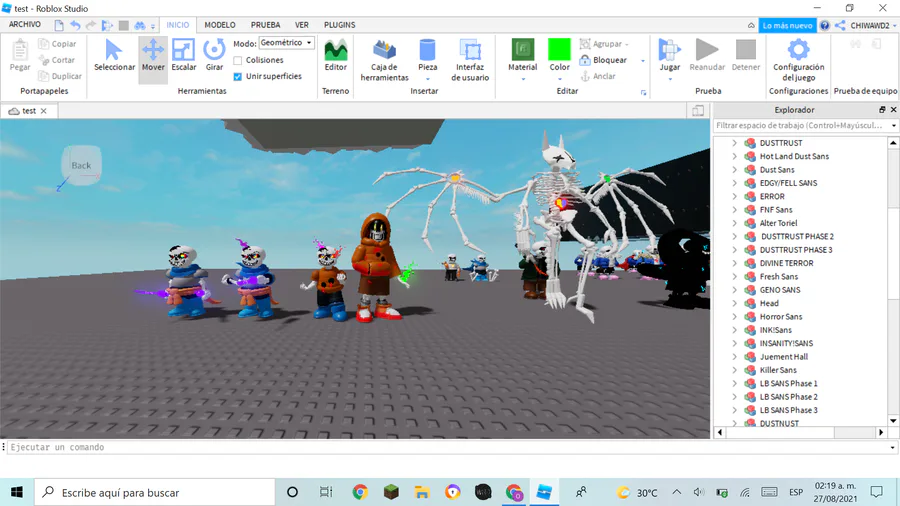Select the INICIO ribbon tab
The image size is (900, 506).
pos(177,25)
